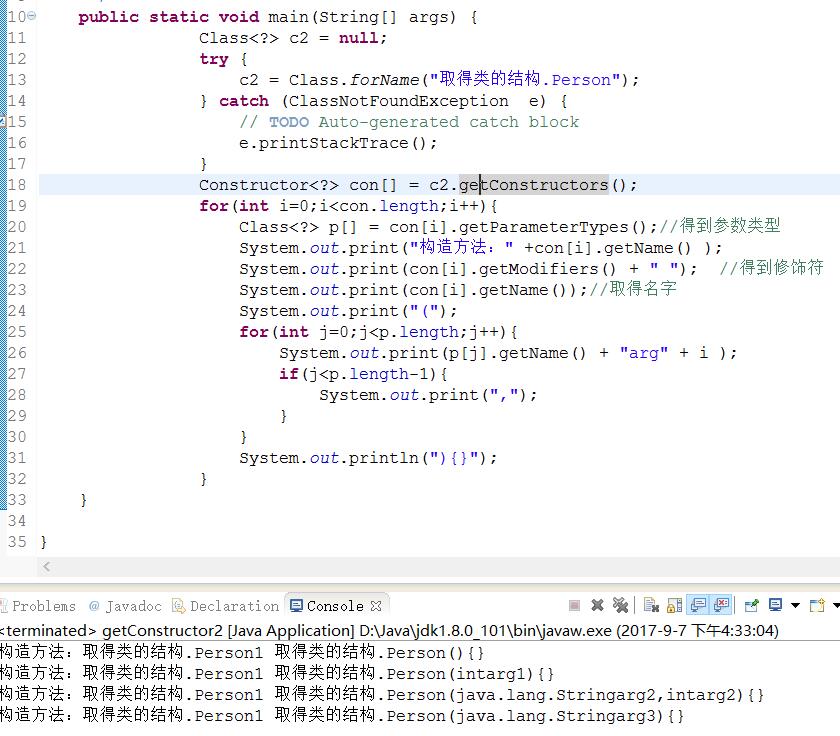
Task: Click the Open Console icon
Action: [x=817, y=605]
